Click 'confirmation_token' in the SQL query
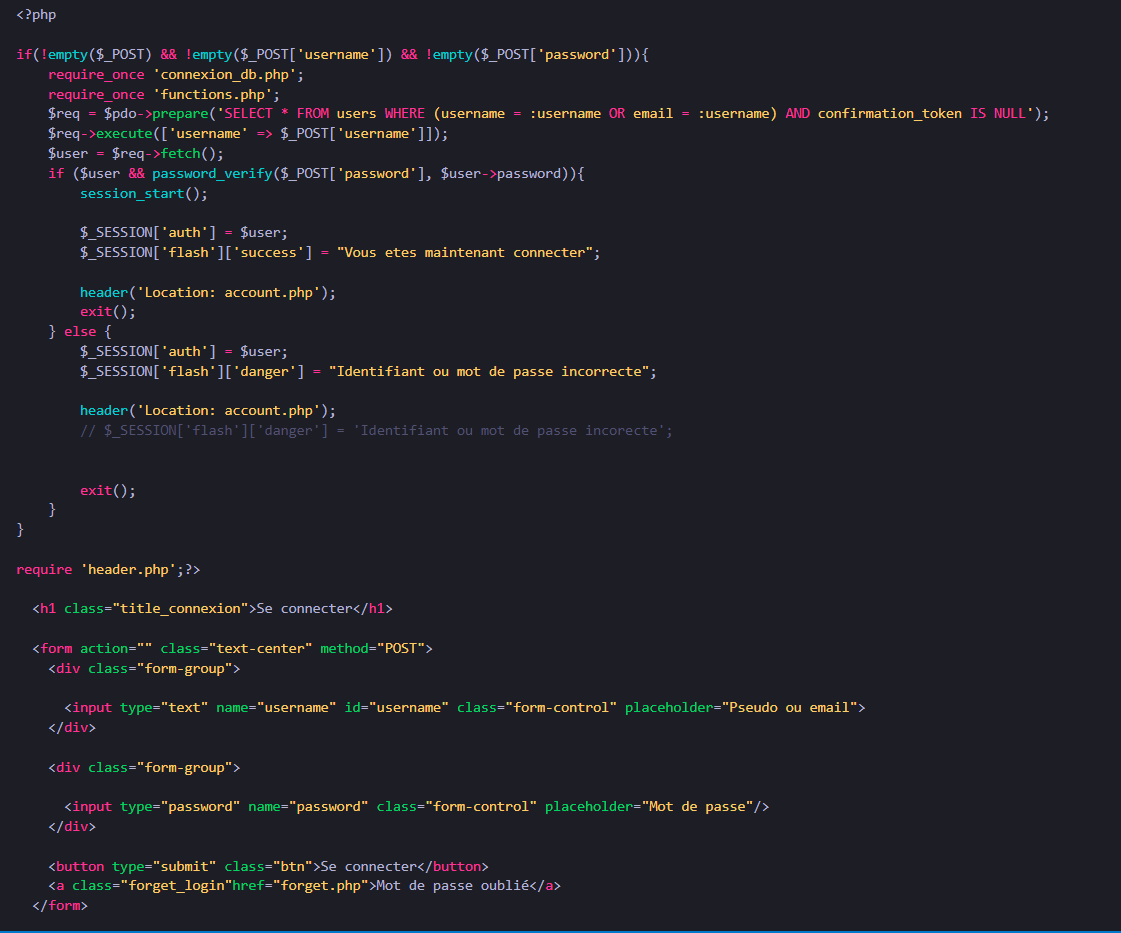 (x=889, y=114)
